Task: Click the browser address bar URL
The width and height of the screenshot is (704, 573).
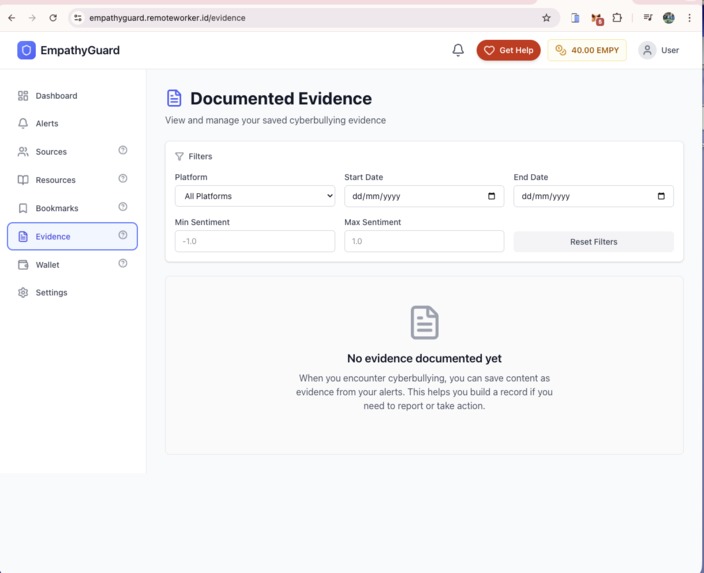Action: tap(167, 18)
